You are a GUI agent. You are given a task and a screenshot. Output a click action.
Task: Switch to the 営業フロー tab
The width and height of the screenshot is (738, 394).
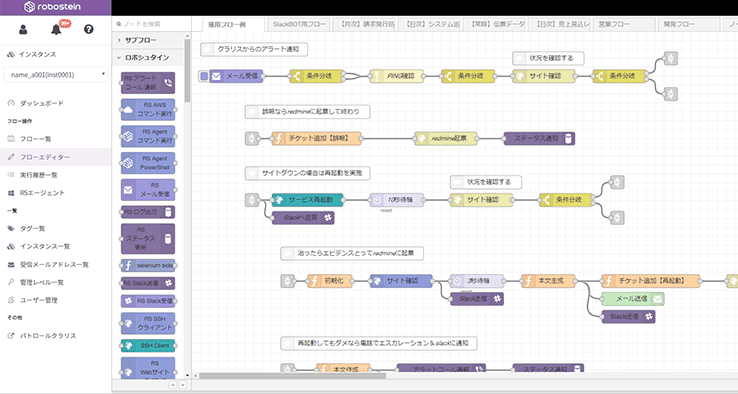(x=624, y=24)
